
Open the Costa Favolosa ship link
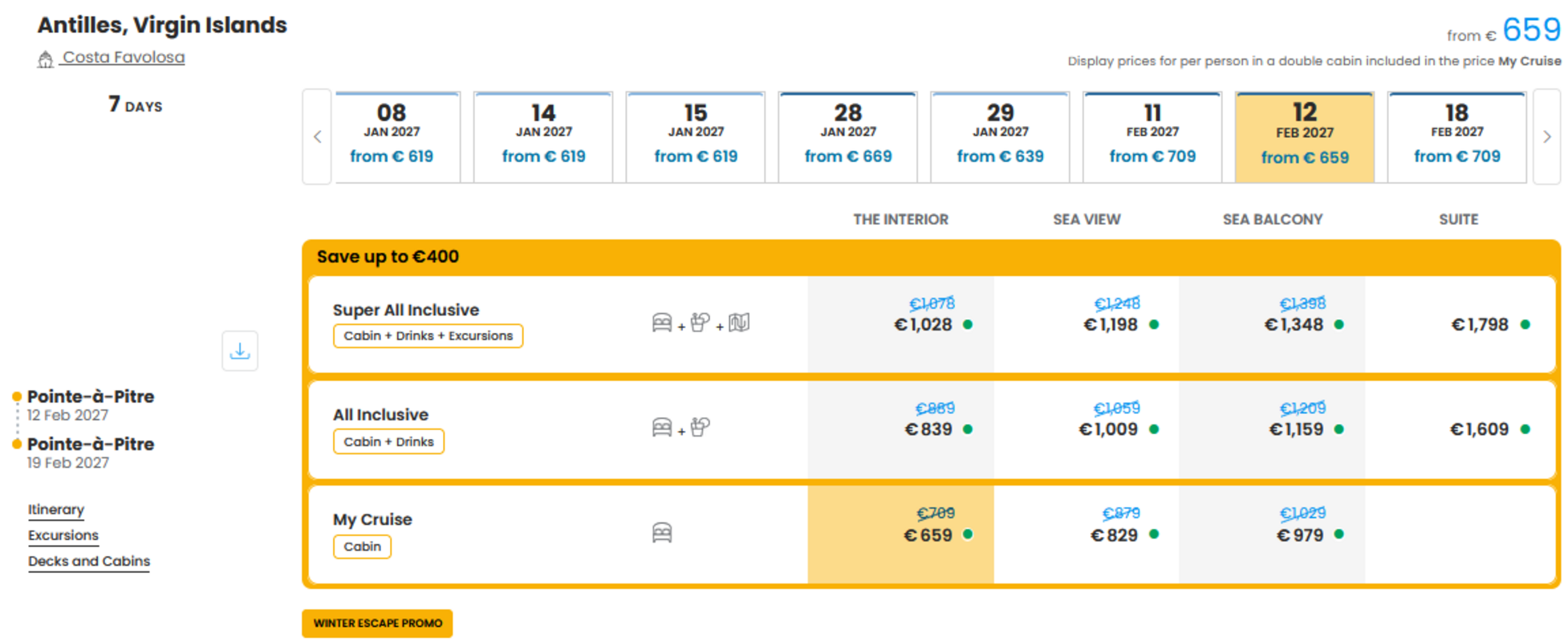[124, 57]
